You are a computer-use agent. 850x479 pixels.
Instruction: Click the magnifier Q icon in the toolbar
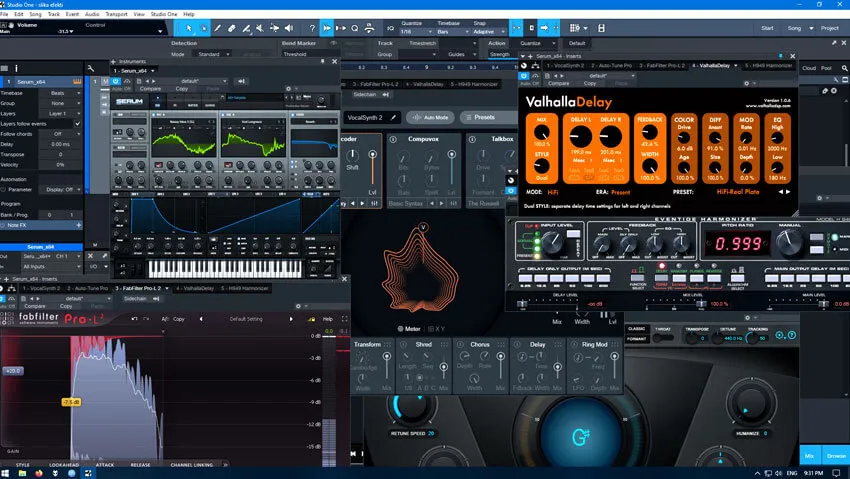(x=355, y=28)
